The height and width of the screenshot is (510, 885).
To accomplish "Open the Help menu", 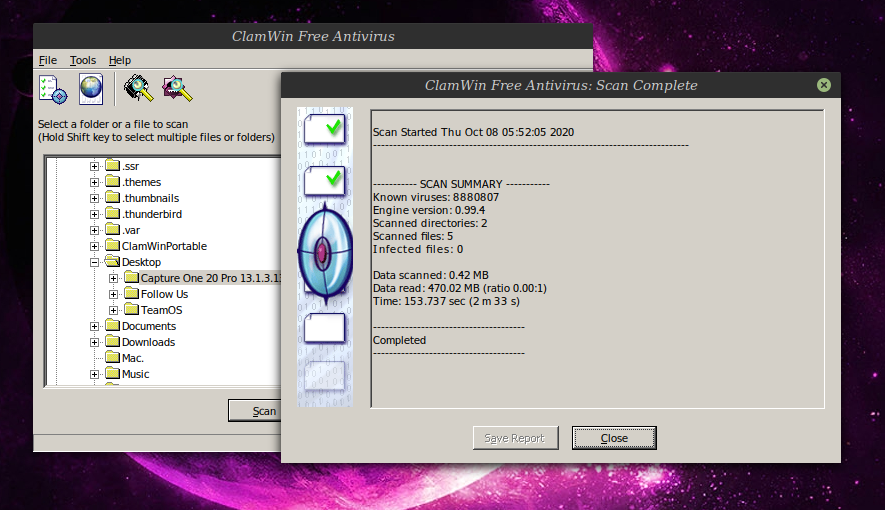I will pyautogui.click(x=120, y=60).
